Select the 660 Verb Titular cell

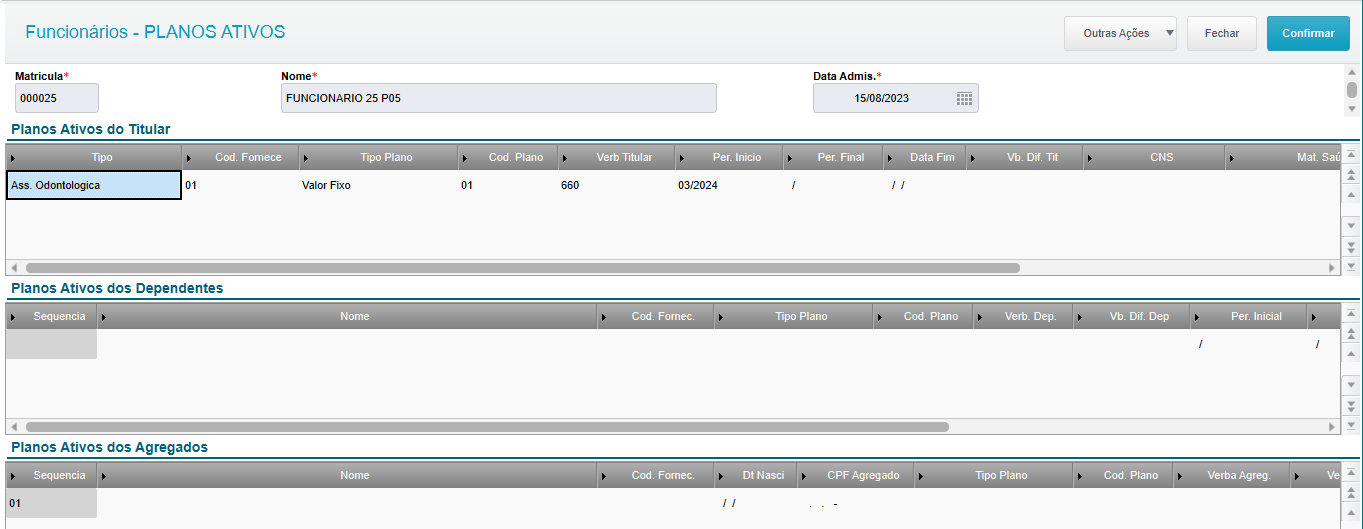coord(616,185)
